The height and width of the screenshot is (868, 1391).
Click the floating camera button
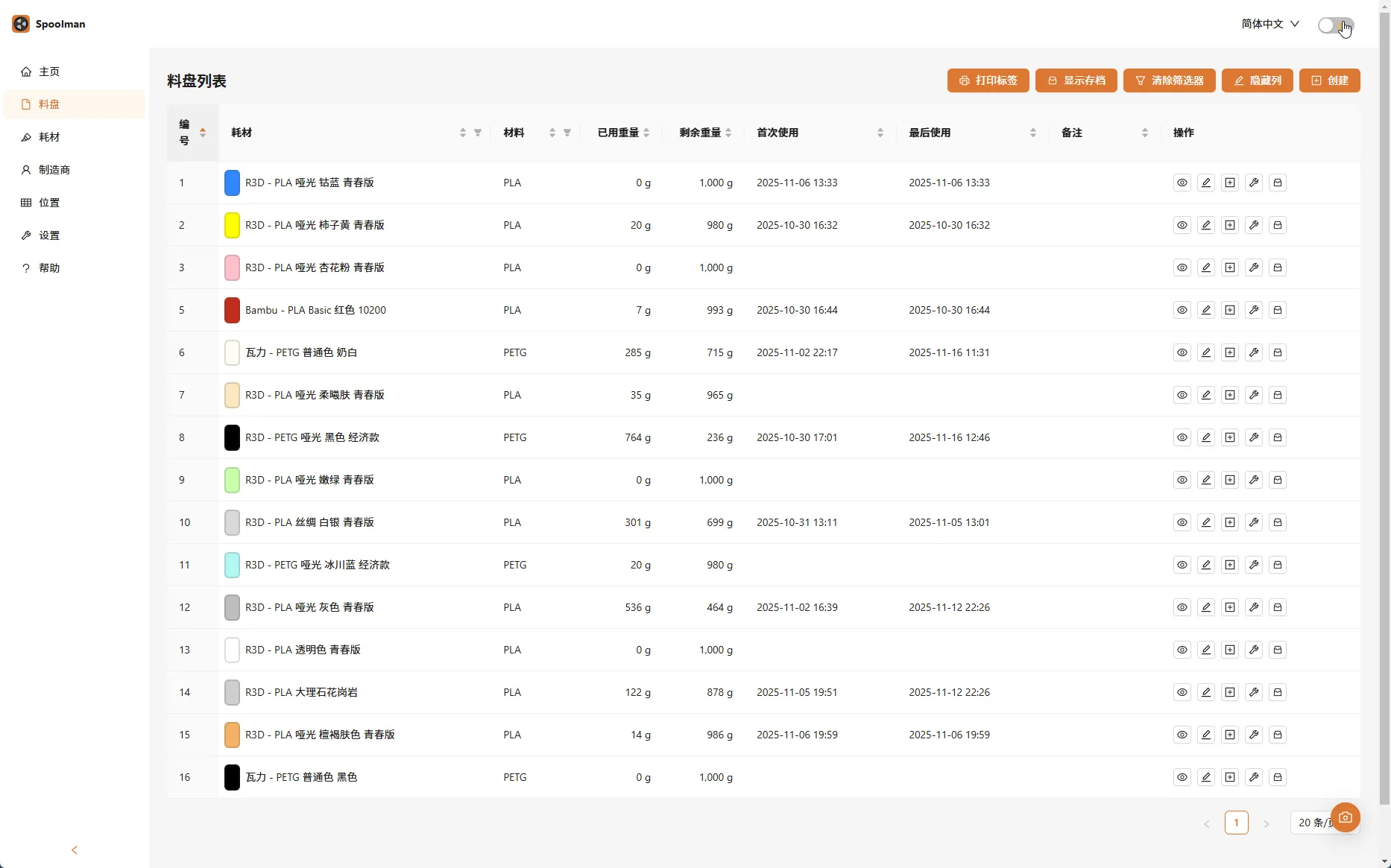(1345, 817)
